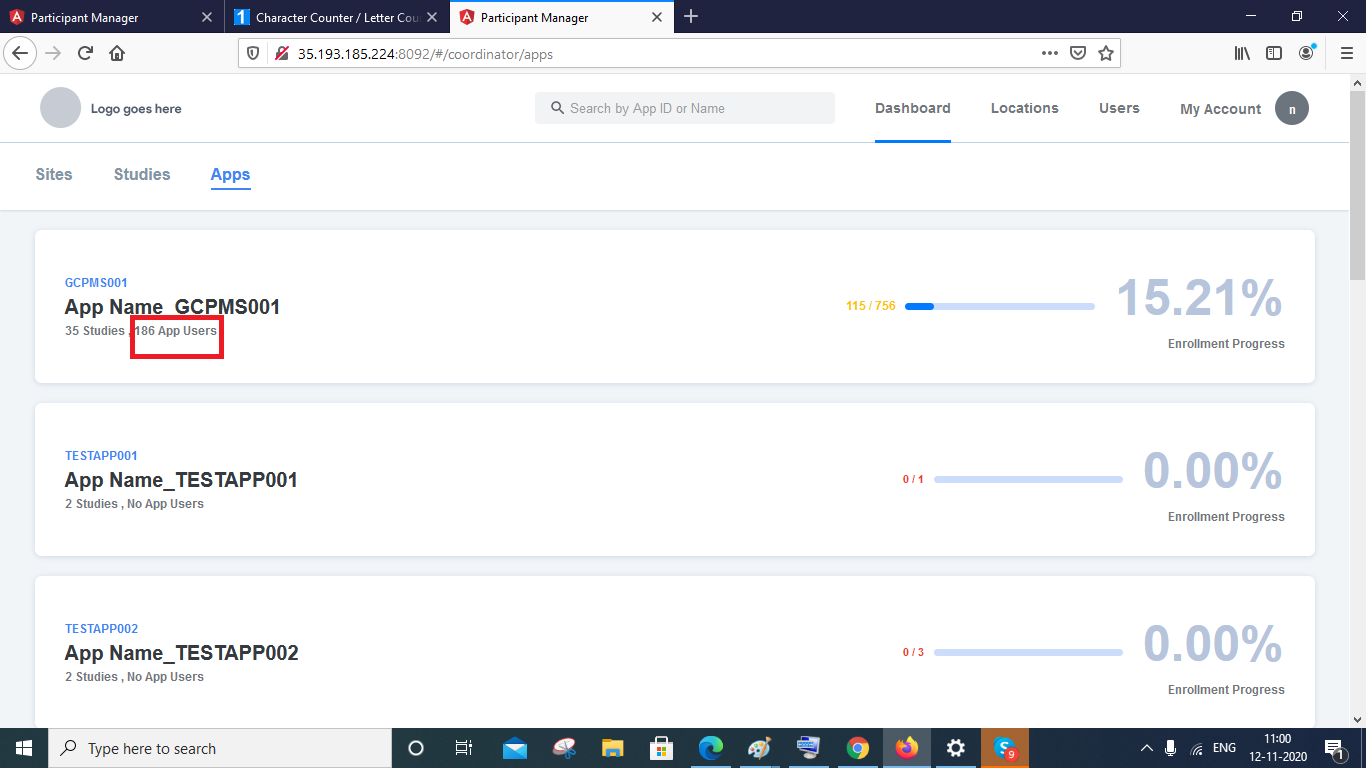The width and height of the screenshot is (1366, 768).
Task: Open Skype from the taskbar
Action: 1005,748
